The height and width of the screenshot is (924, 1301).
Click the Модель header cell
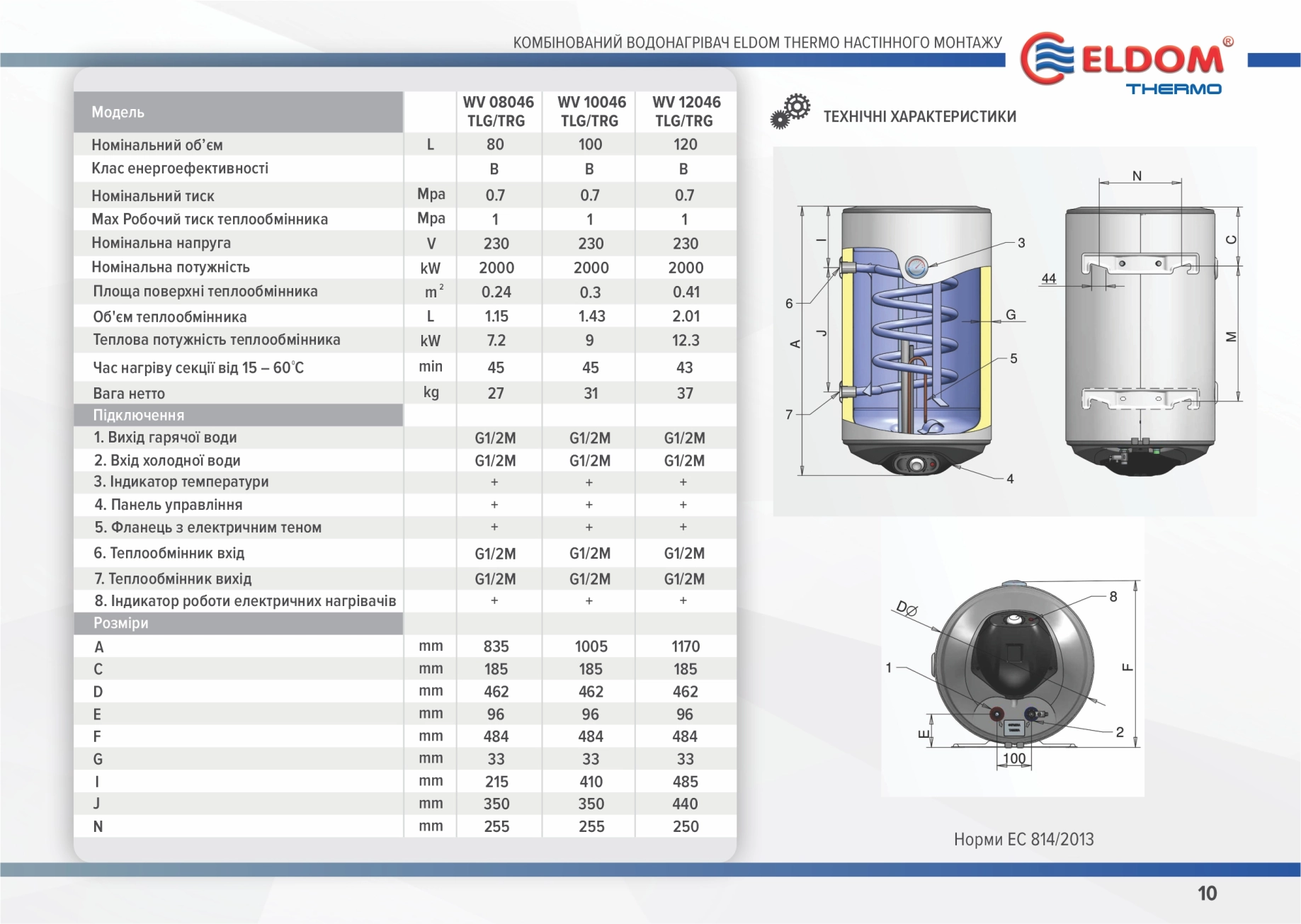tap(239, 112)
